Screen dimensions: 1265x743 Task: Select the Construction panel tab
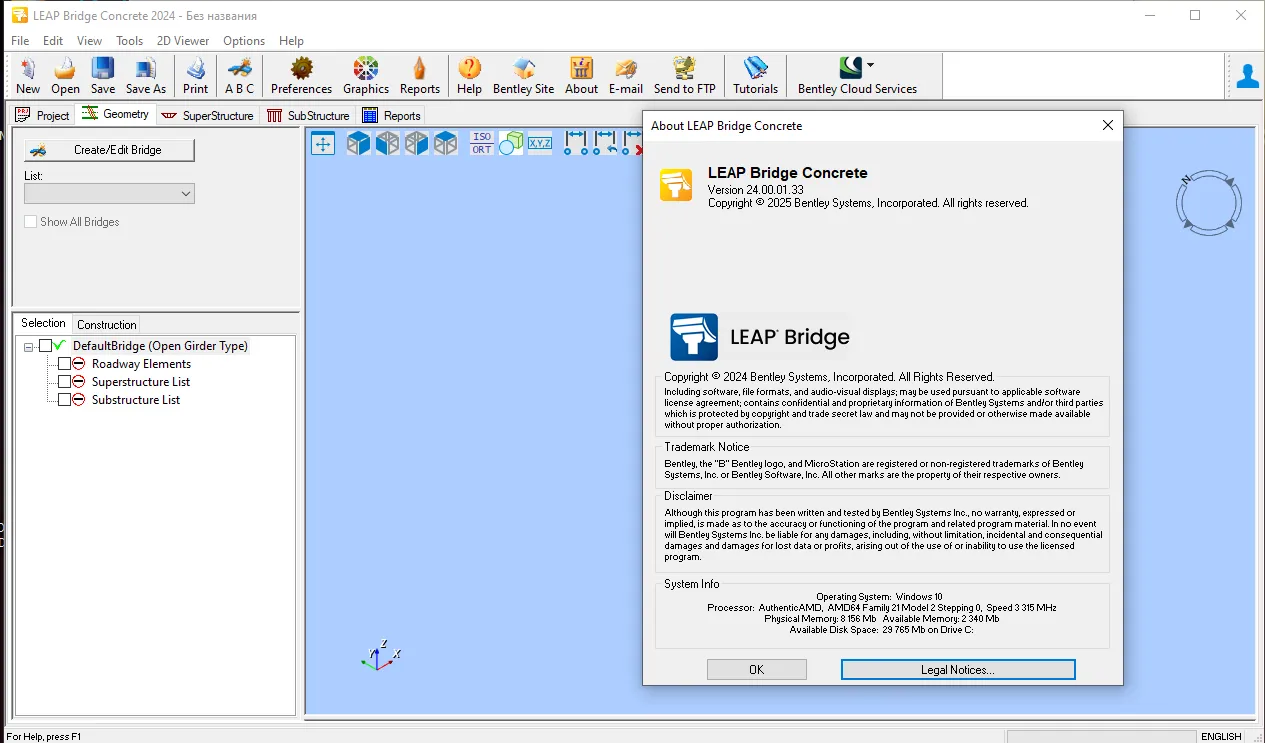click(x=107, y=324)
